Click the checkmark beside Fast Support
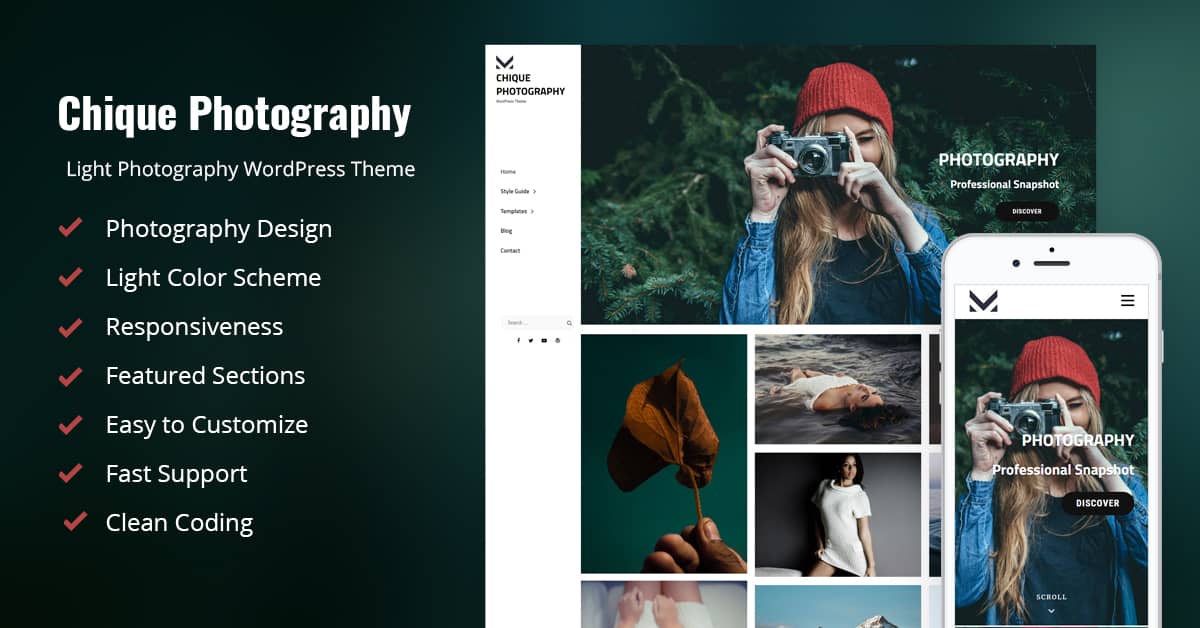 [70, 473]
